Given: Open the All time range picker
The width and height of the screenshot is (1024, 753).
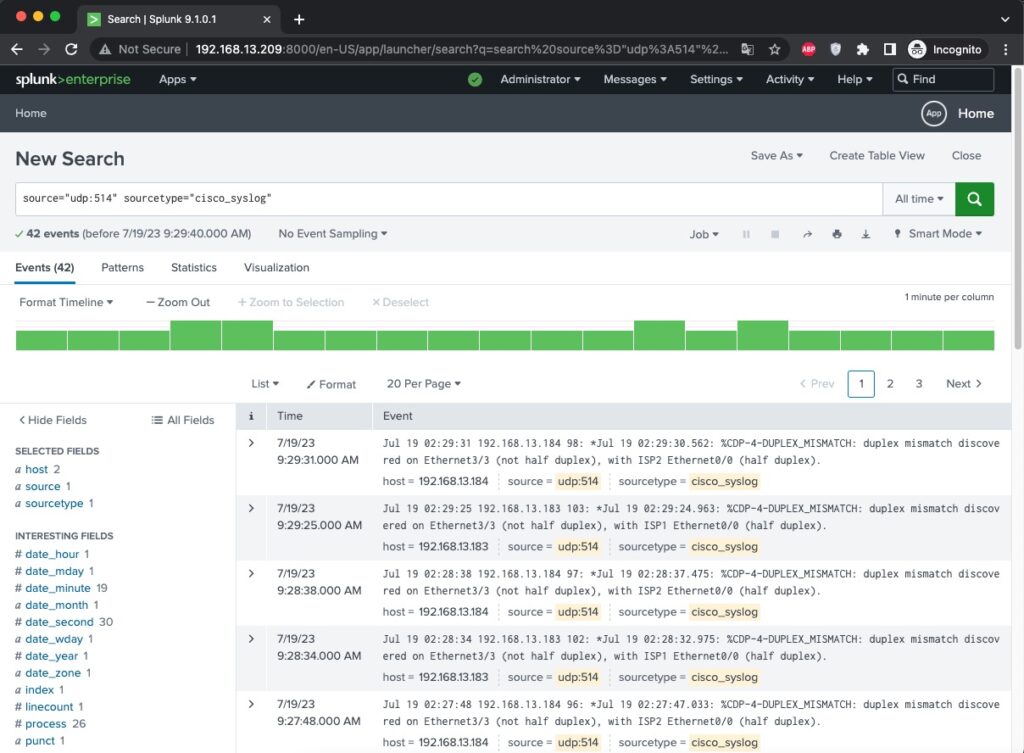Looking at the screenshot, I should (919, 199).
